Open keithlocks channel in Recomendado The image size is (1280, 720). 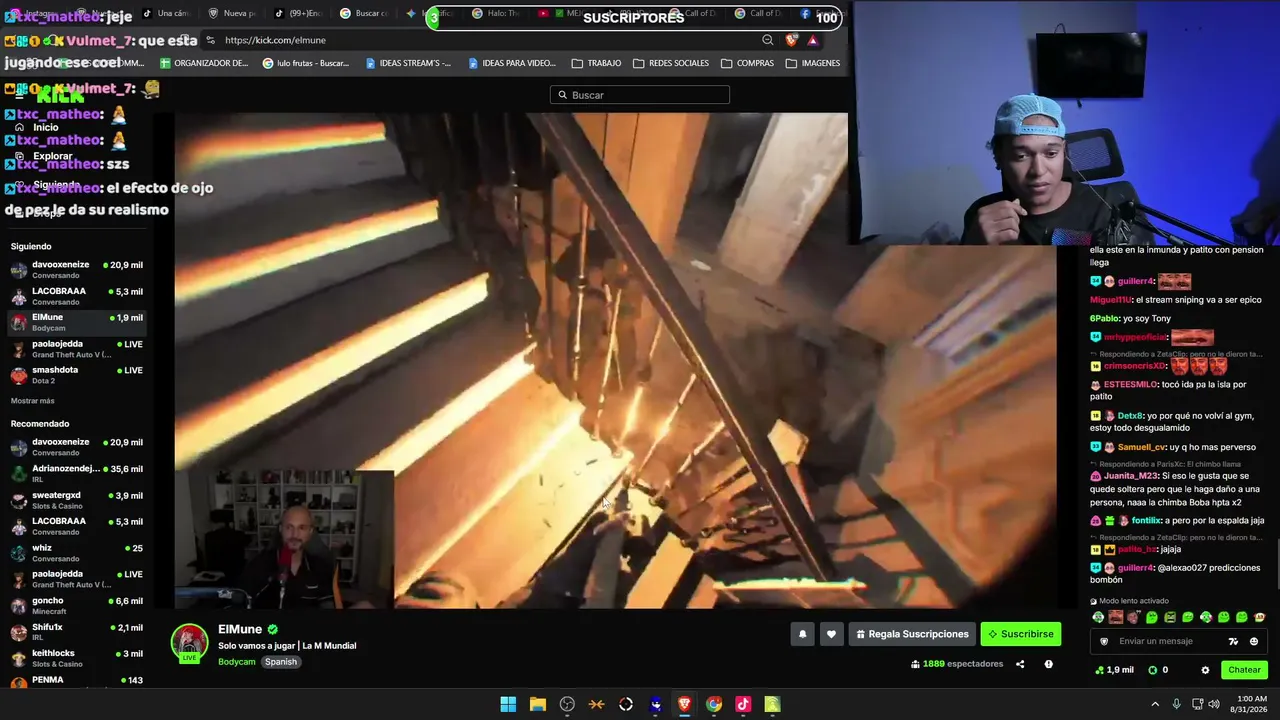pyautogui.click(x=77, y=658)
